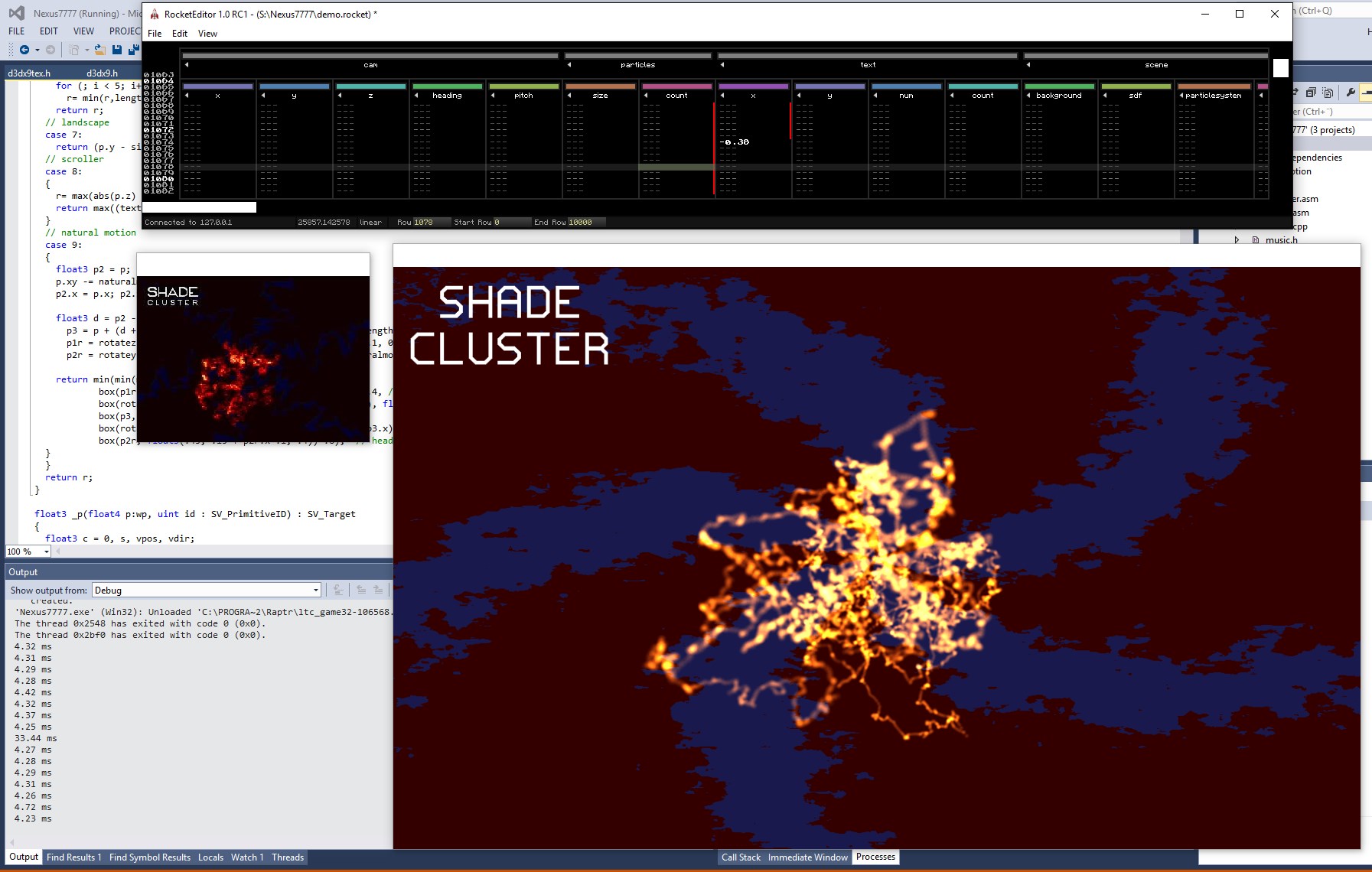Click the Visual Studio navigate backward arrow

pyautogui.click(x=24, y=50)
